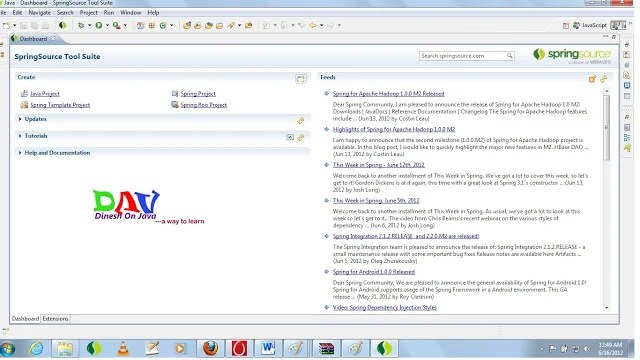The image size is (640, 360).
Task: Click the magnifier icon in springsource search box
Action: (509, 56)
